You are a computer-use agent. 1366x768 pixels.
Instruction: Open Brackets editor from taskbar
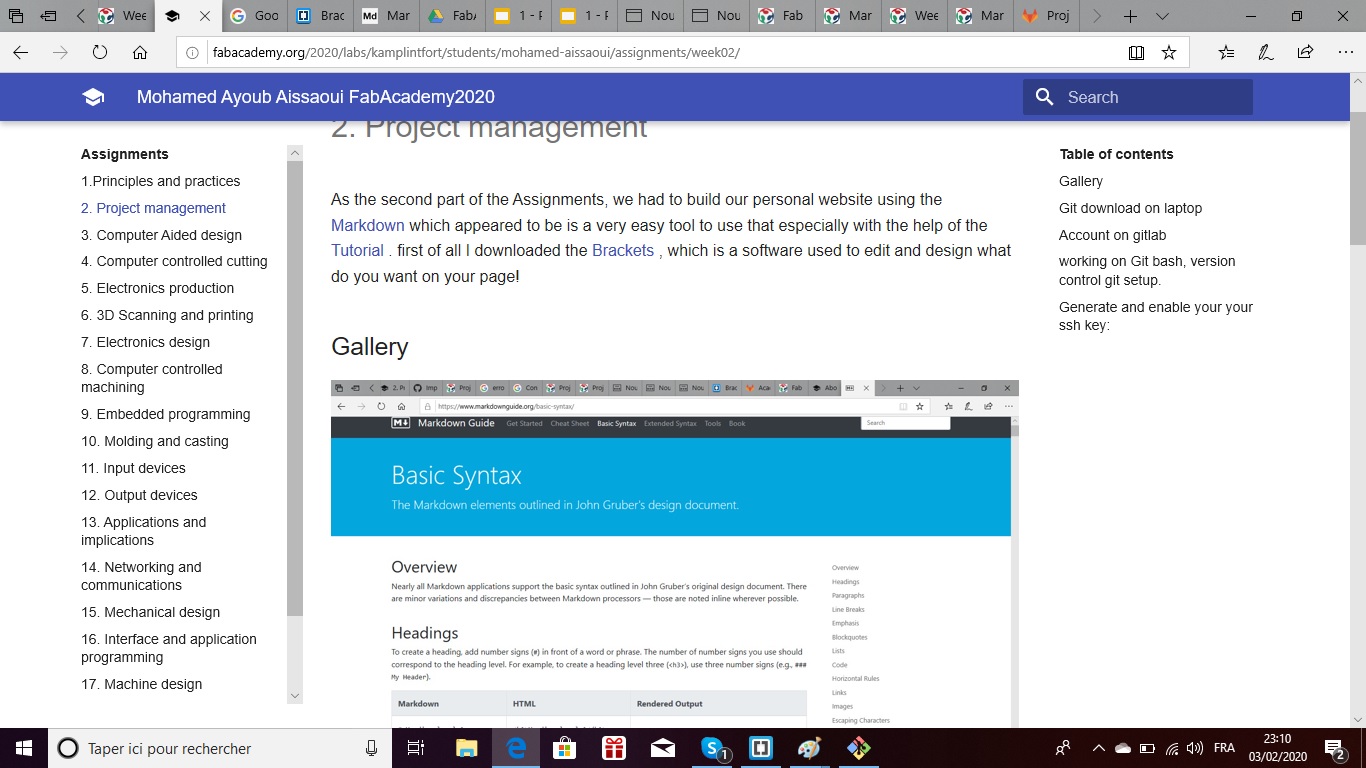pyautogui.click(x=760, y=748)
